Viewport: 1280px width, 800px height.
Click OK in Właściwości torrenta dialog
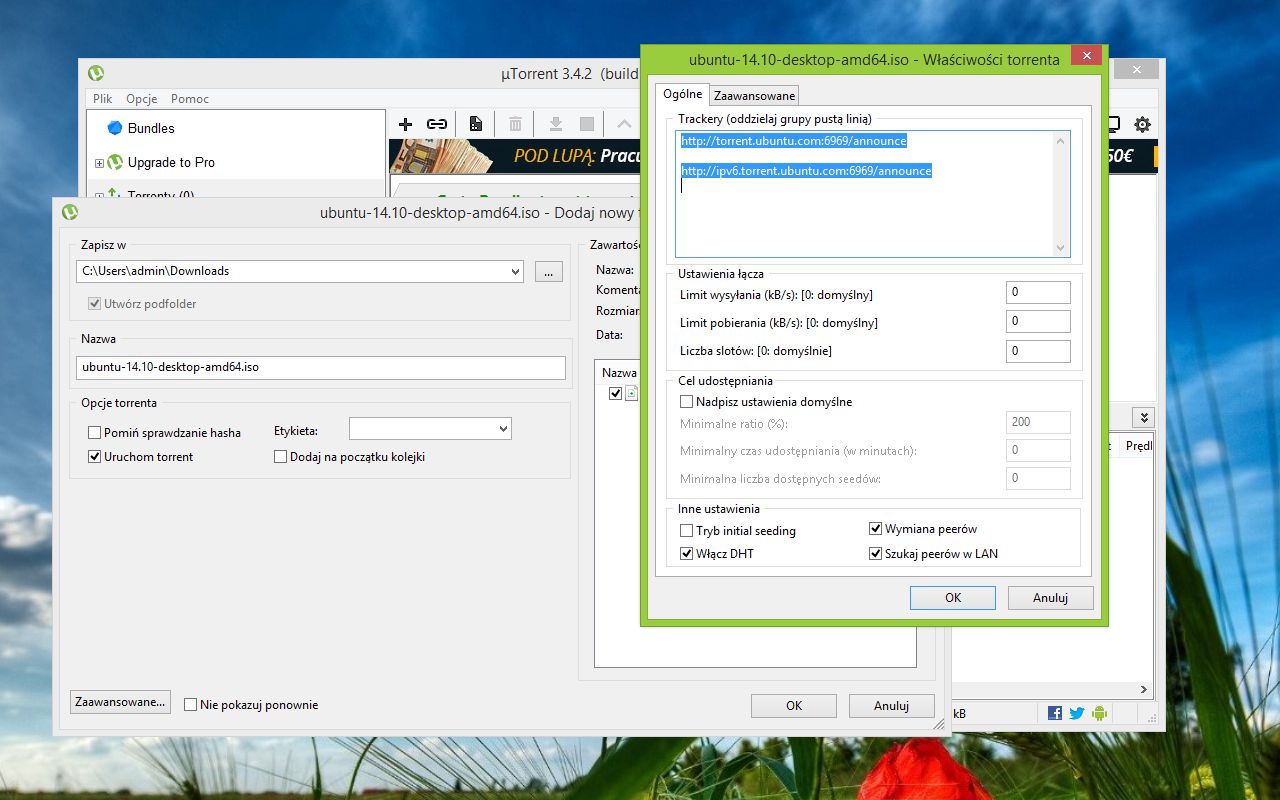point(953,598)
